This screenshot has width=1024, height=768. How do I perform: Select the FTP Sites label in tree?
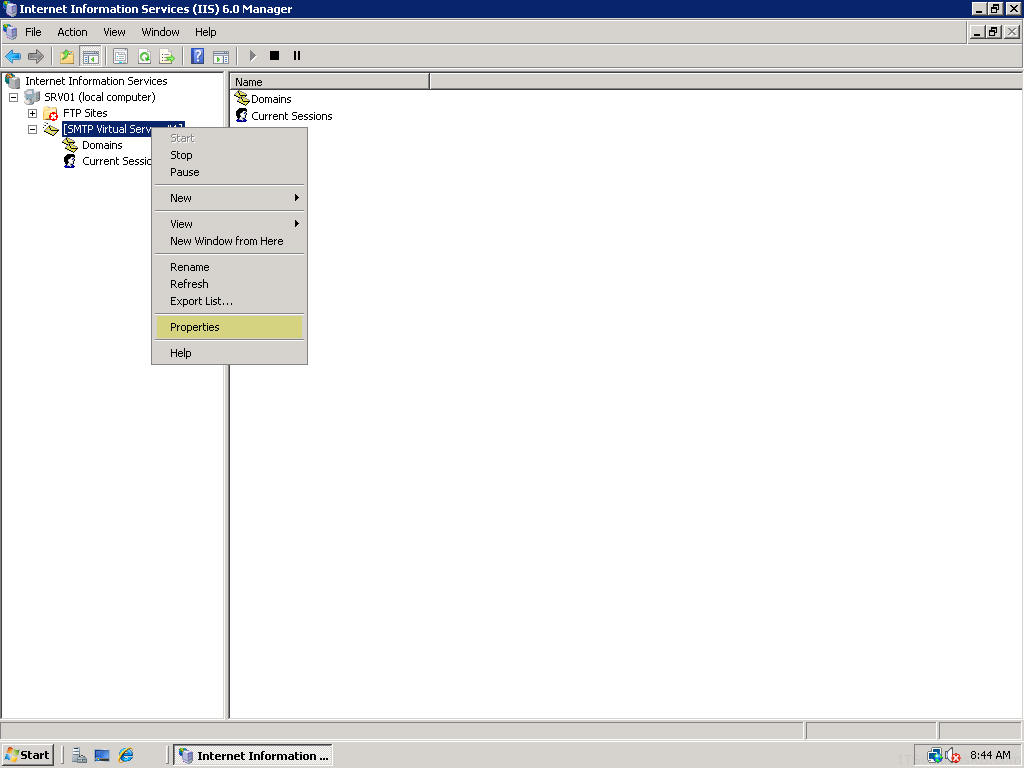85,114
